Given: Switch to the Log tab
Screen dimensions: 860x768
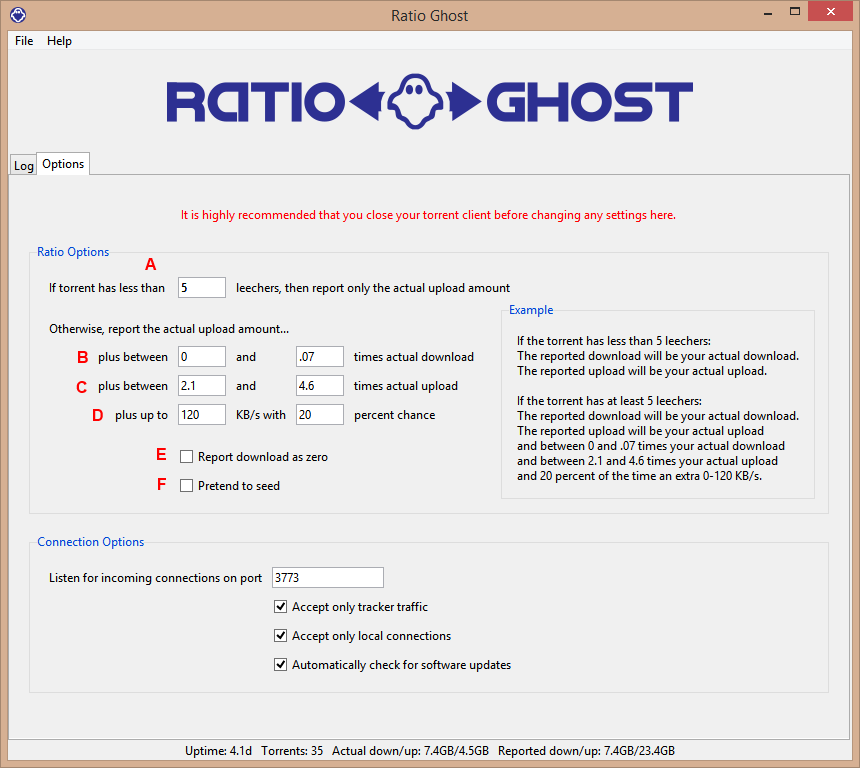Looking at the screenshot, I should click(24, 165).
